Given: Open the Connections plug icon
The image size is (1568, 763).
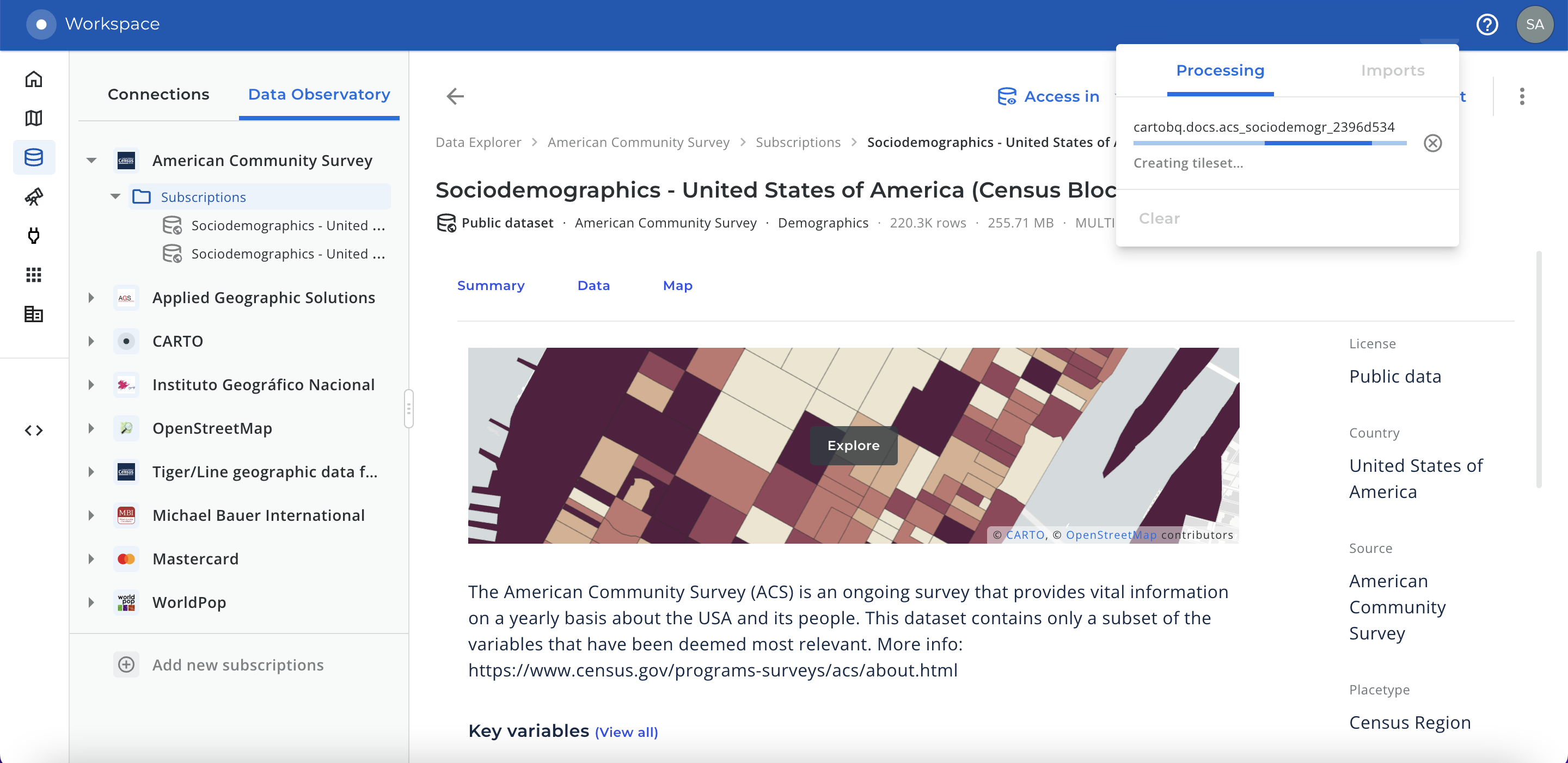Looking at the screenshot, I should tap(33, 236).
